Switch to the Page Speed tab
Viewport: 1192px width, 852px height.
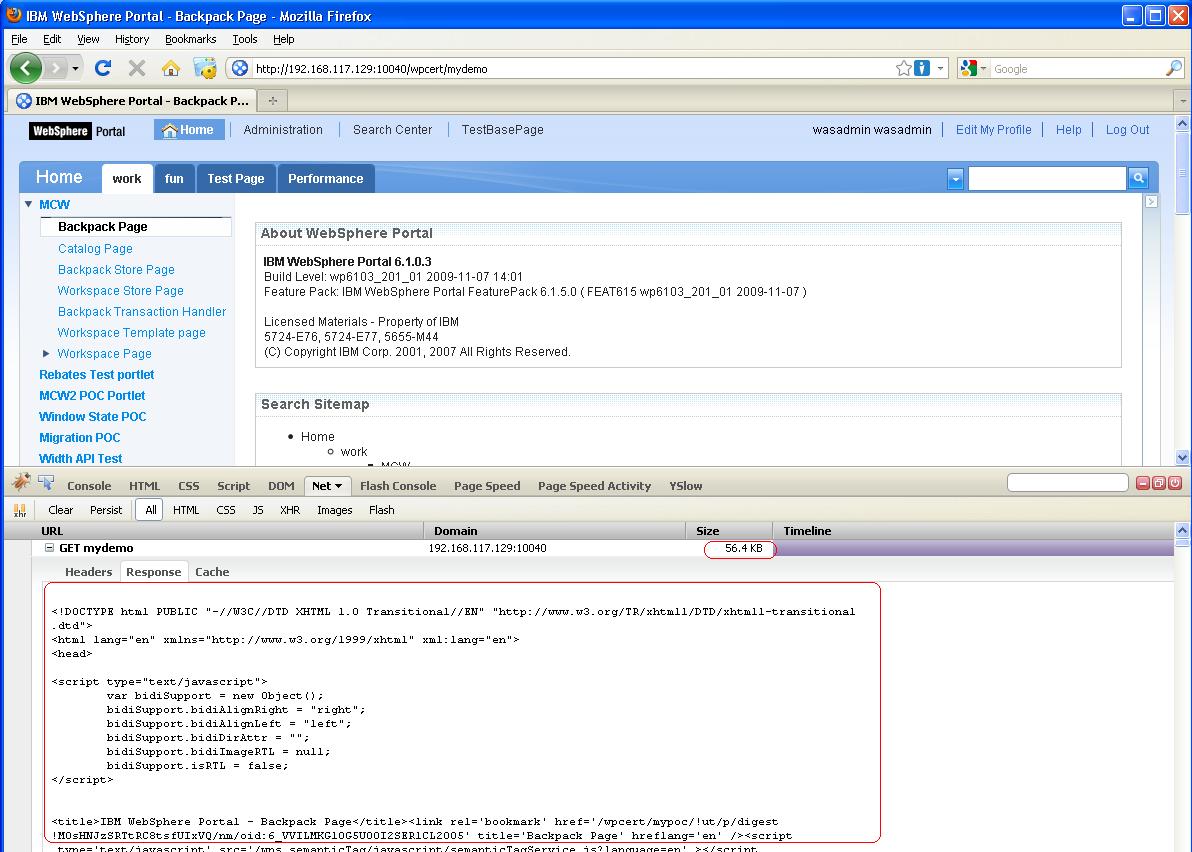(x=487, y=486)
